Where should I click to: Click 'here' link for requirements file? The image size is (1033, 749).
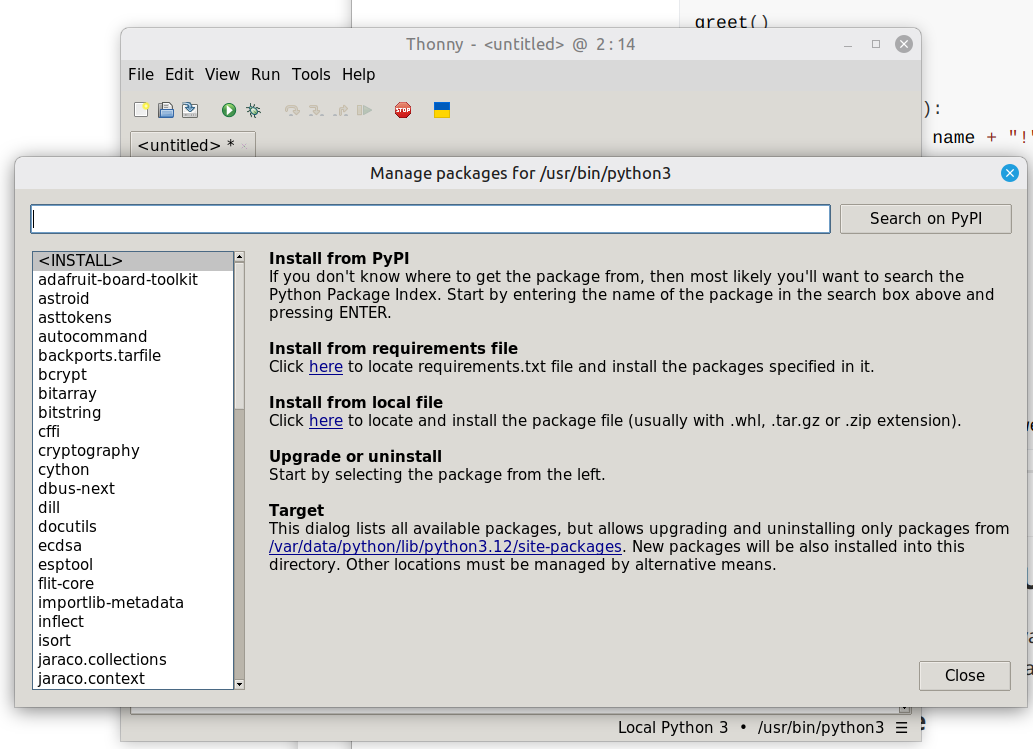326,367
